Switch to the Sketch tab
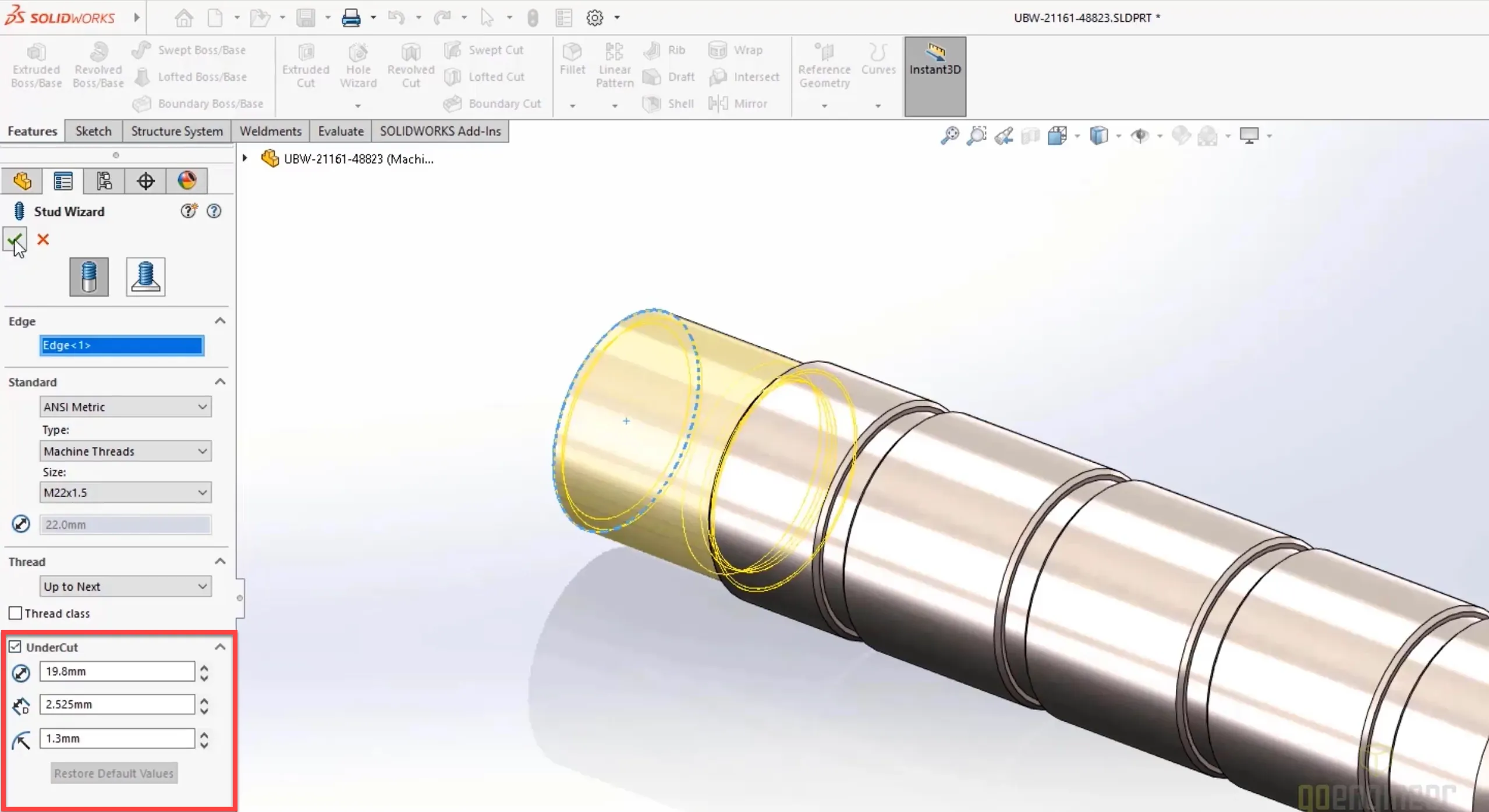Screen dimensions: 1489x812 [x=93, y=131]
